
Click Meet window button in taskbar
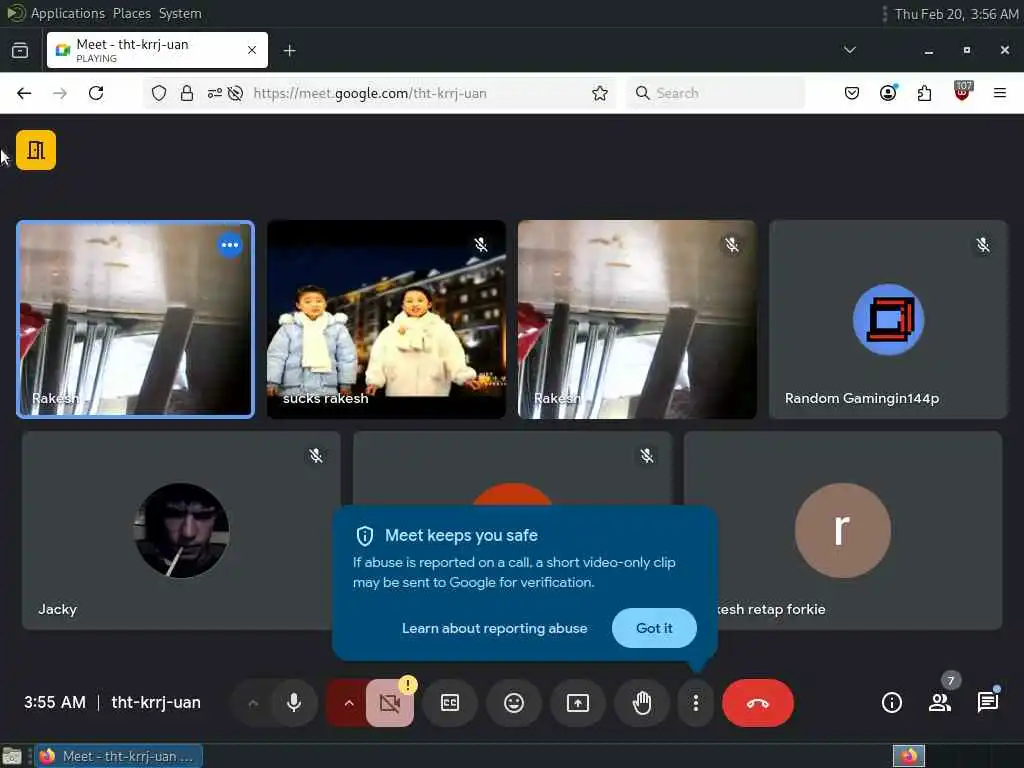(x=118, y=756)
